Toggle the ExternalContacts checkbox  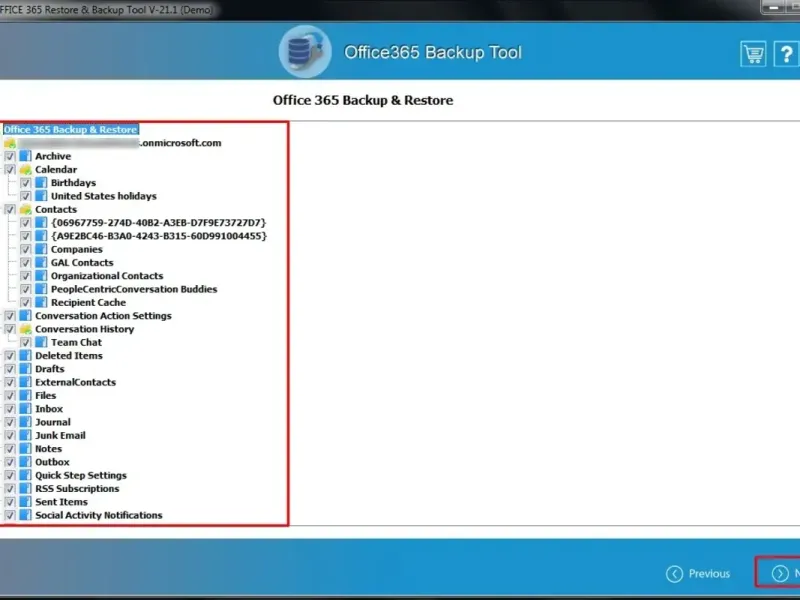pyautogui.click(x=10, y=382)
